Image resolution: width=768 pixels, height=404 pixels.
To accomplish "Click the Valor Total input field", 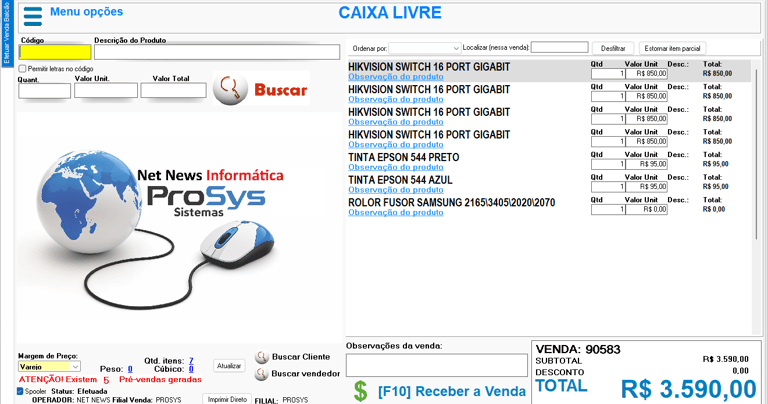I will (x=173, y=91).
